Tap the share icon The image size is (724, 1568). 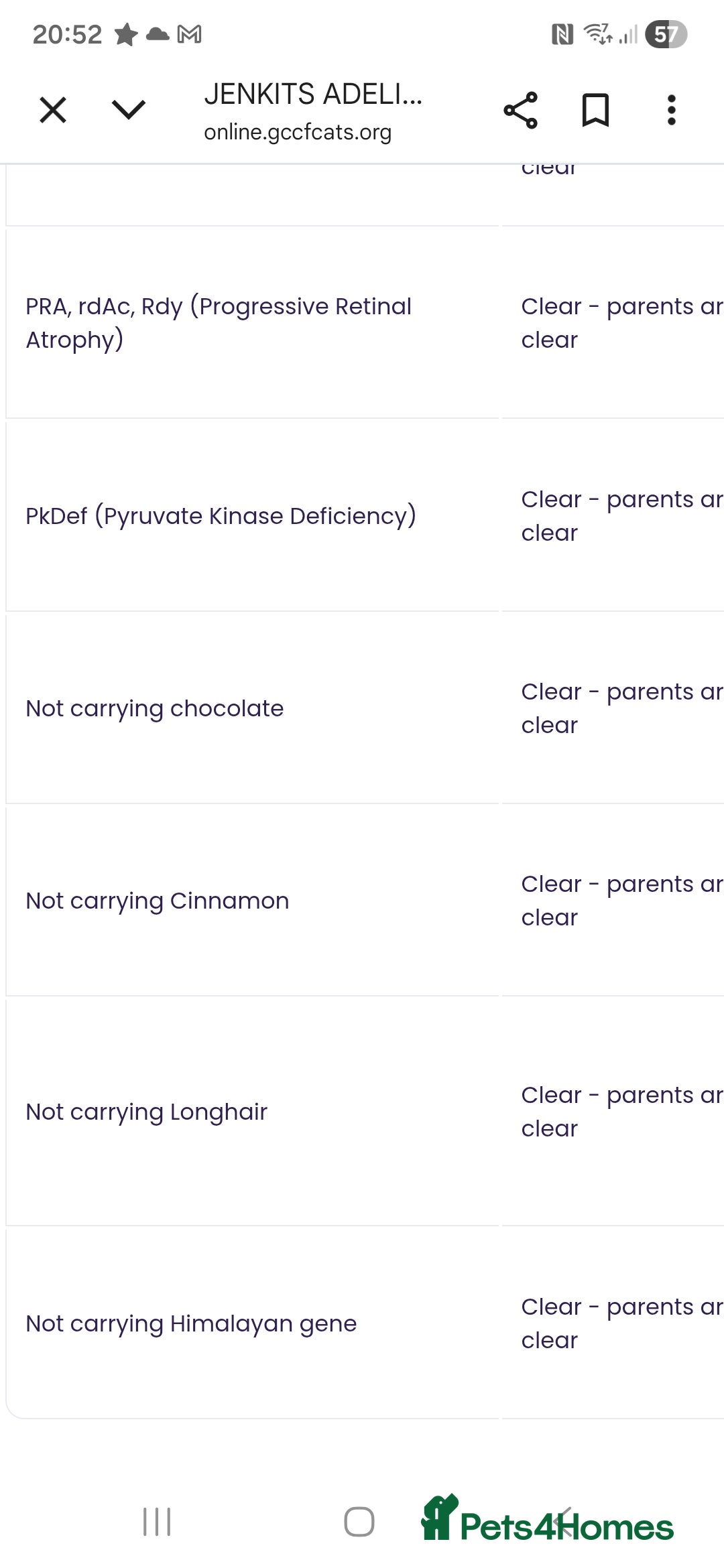pos(521,110)
